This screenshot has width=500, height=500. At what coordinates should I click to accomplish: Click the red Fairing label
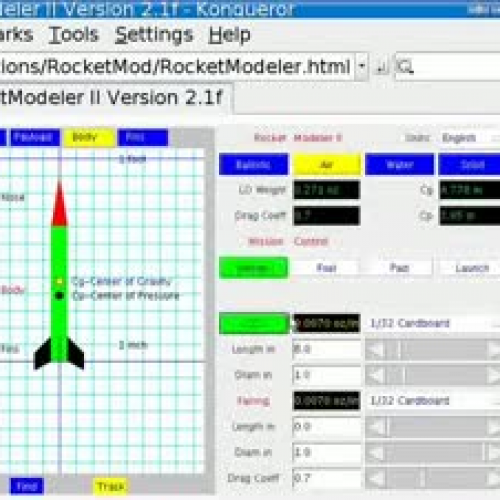[x=253, y=401]
